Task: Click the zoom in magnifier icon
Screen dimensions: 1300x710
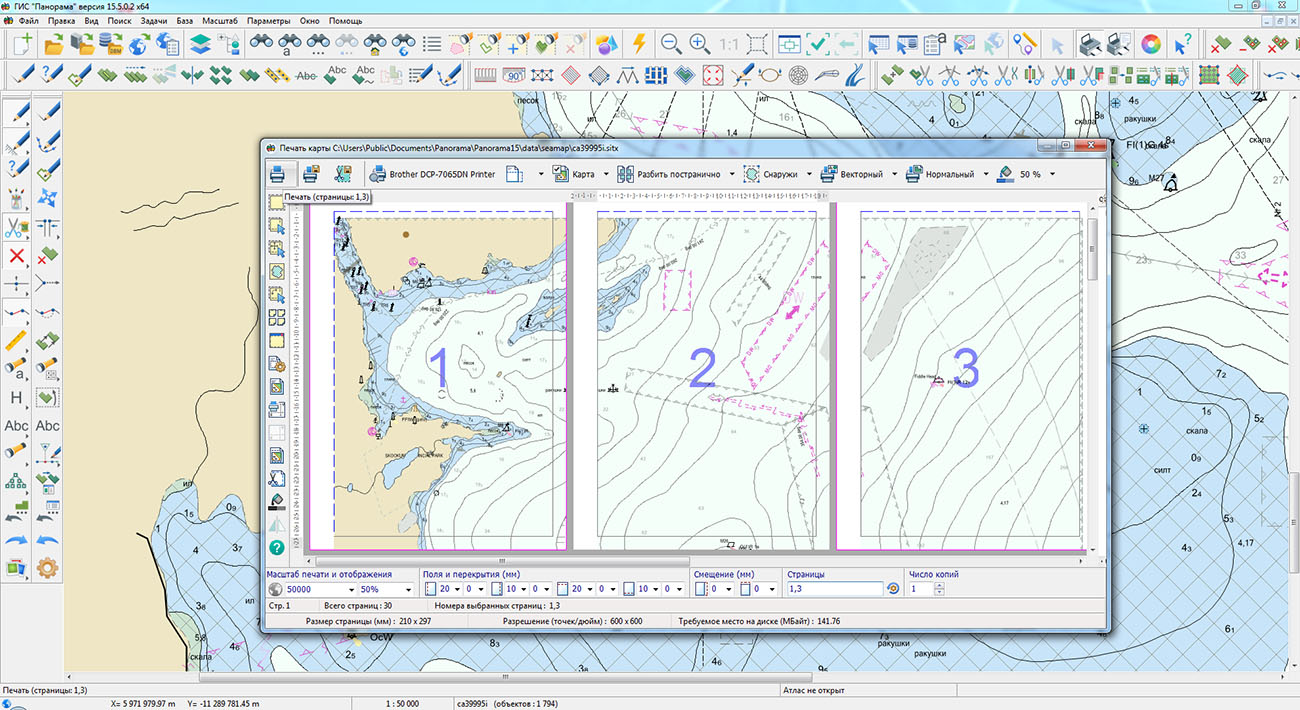Action: click(699, 44)
